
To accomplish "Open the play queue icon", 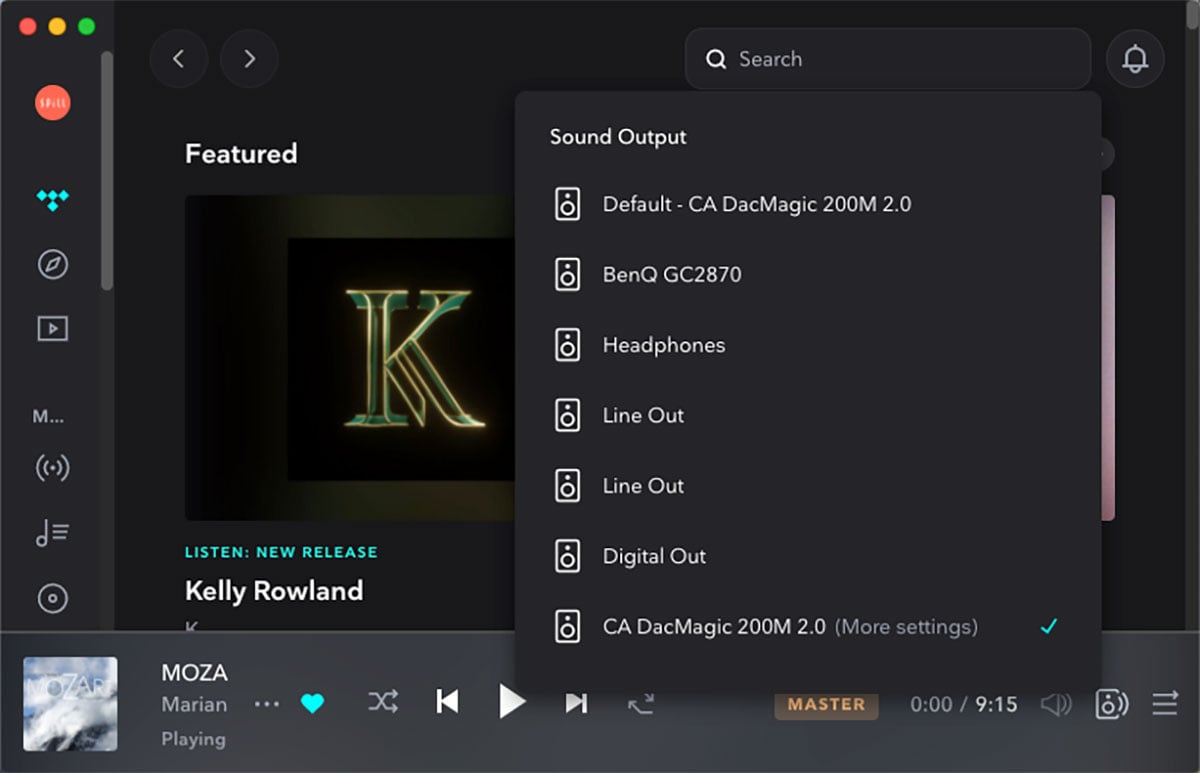I will tap(1165, 704).
